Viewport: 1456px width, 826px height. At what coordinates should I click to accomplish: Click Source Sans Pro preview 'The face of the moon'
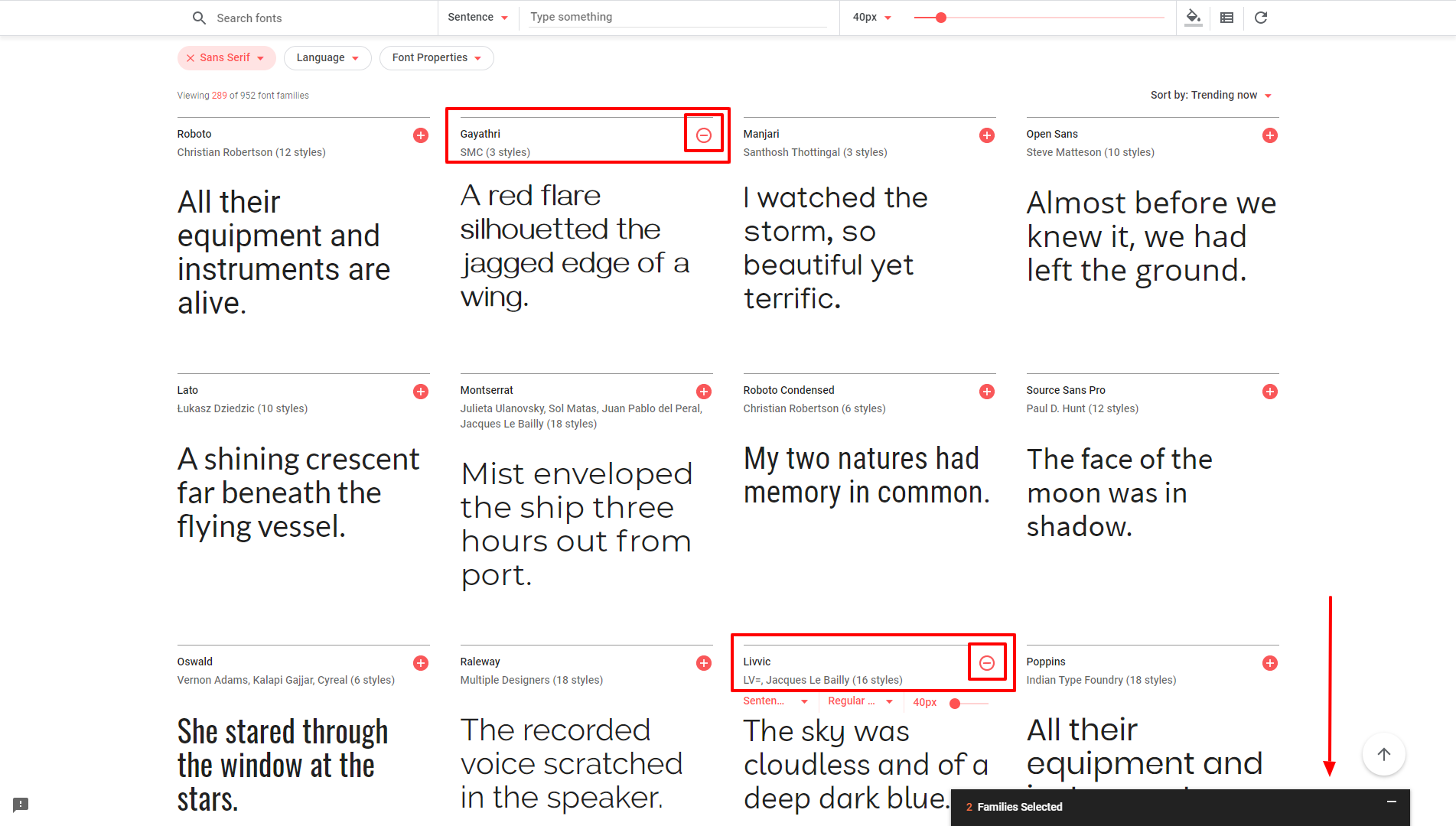point(1119,493)
